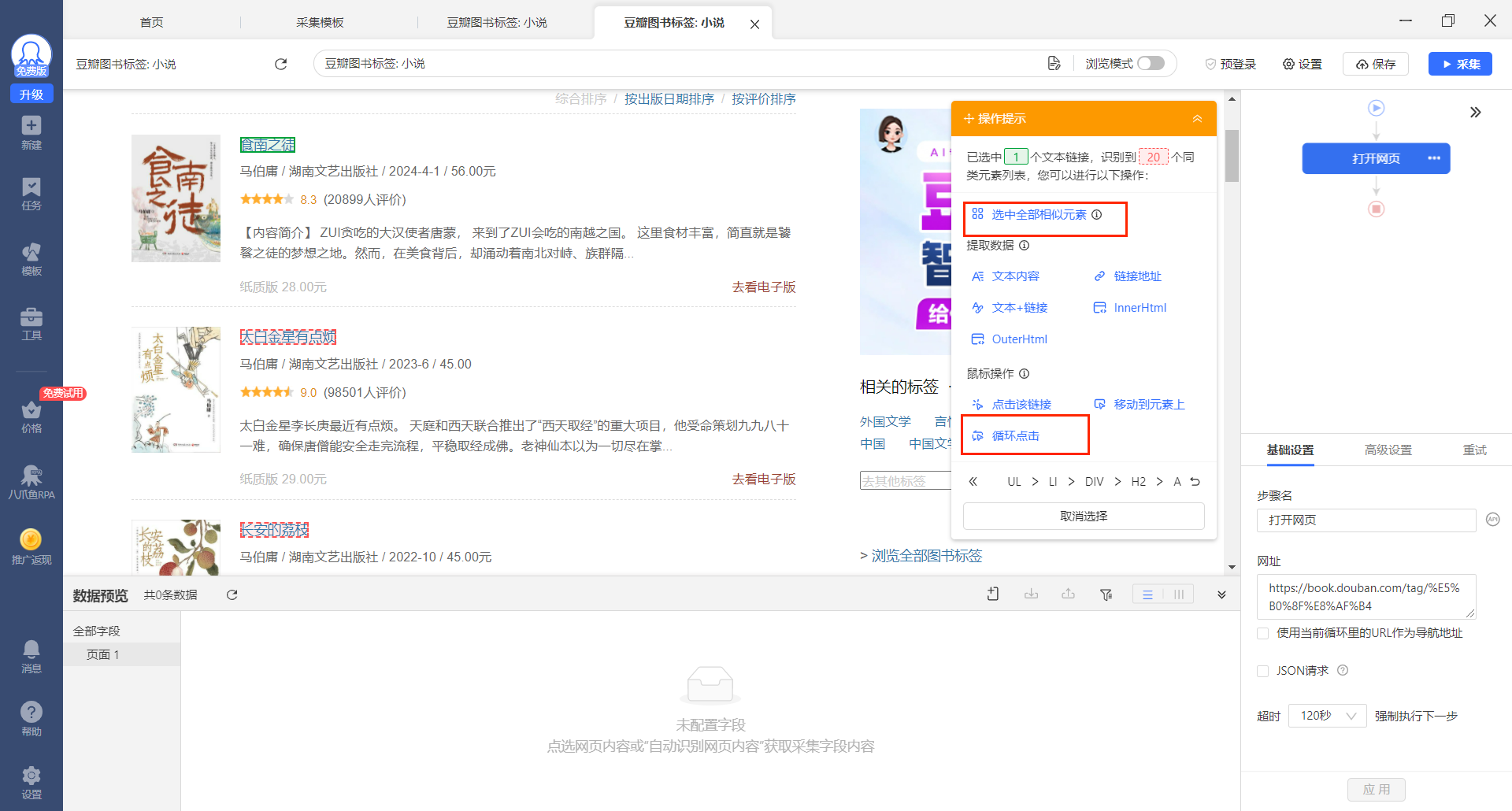The width and height of the screenshot is (1512, 811).
Task: Click the export data icon in preview toolbar
Action: 1069,594
